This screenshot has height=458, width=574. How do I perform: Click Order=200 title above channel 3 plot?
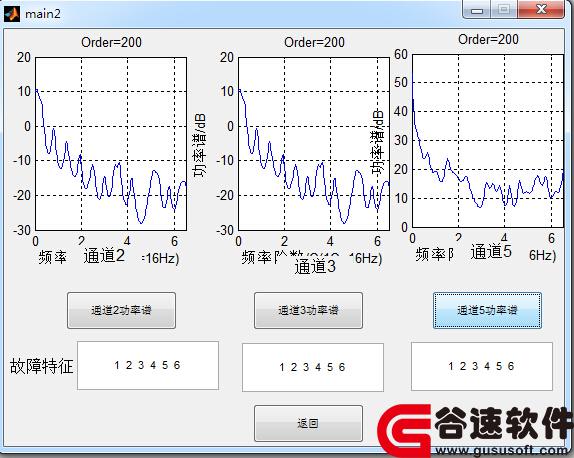[314, 42]
